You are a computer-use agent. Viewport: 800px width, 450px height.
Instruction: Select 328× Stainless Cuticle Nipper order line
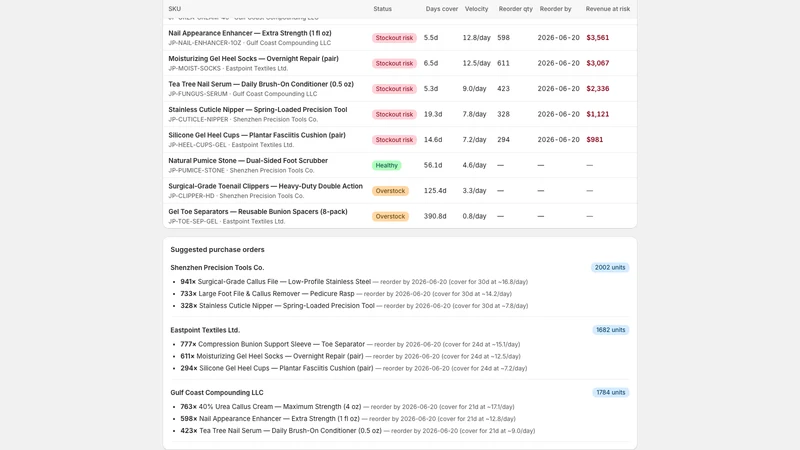(354, 306)
